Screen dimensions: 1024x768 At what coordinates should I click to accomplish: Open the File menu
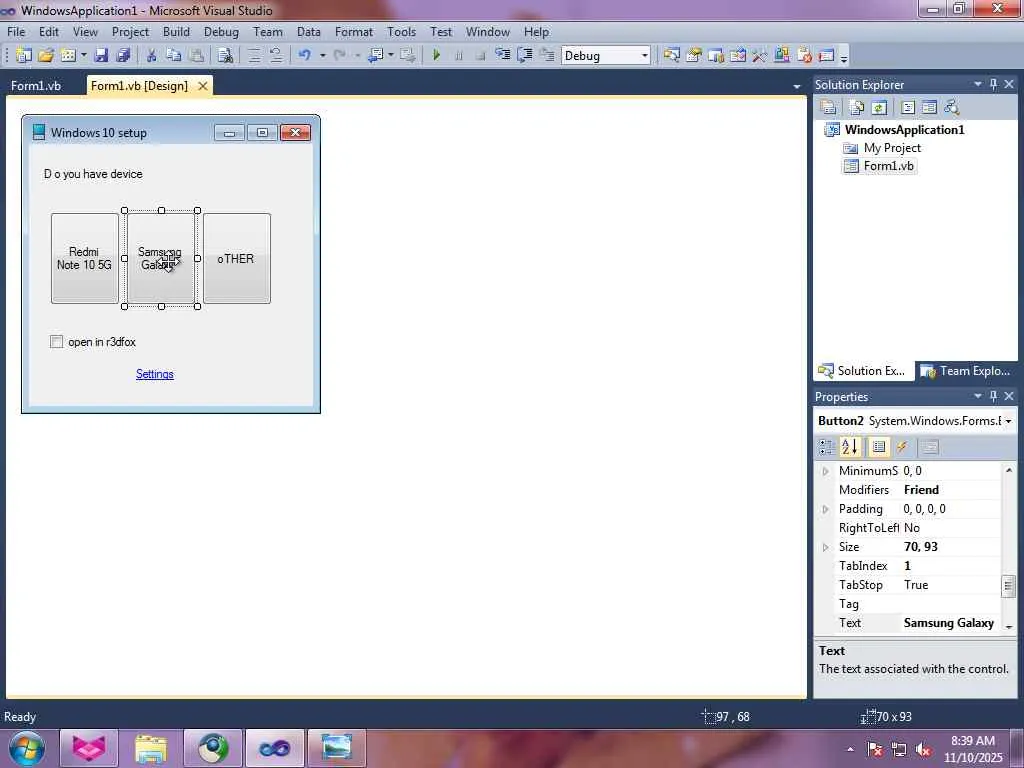(x=16, y=31)
